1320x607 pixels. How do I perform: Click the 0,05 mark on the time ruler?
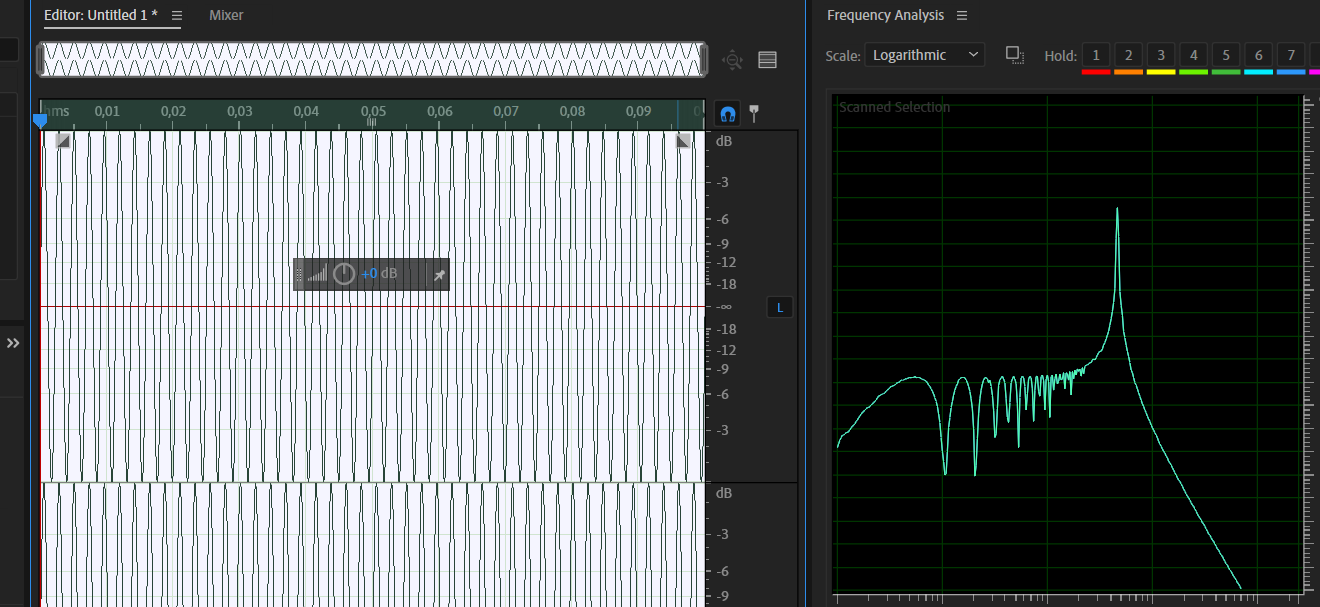(x=373, y=112)
